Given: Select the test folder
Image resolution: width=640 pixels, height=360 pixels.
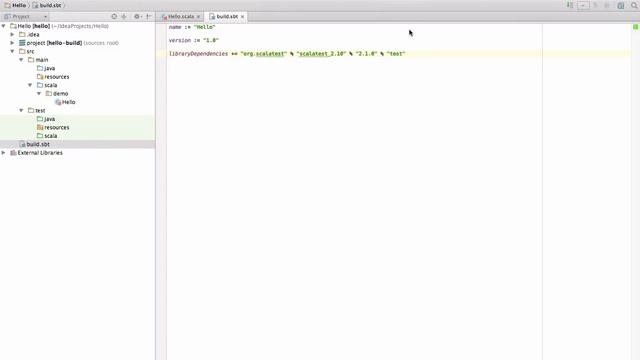Looking at the screenshot, I should coord(37,111).
